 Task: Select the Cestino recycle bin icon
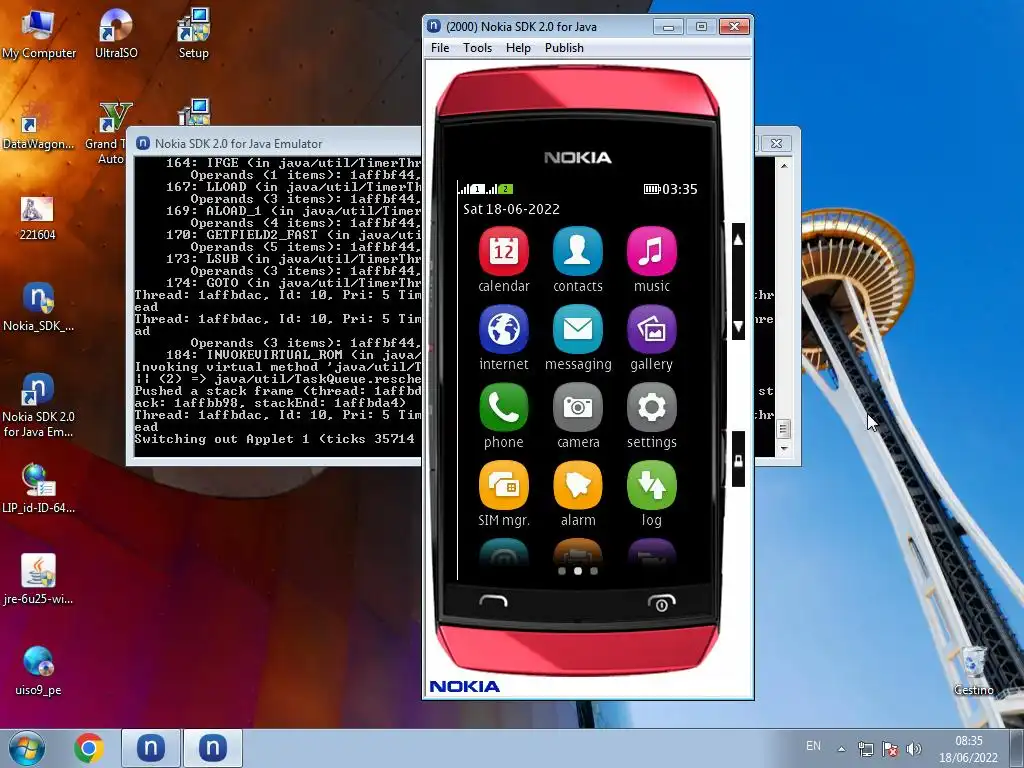[x=973, y=671]
